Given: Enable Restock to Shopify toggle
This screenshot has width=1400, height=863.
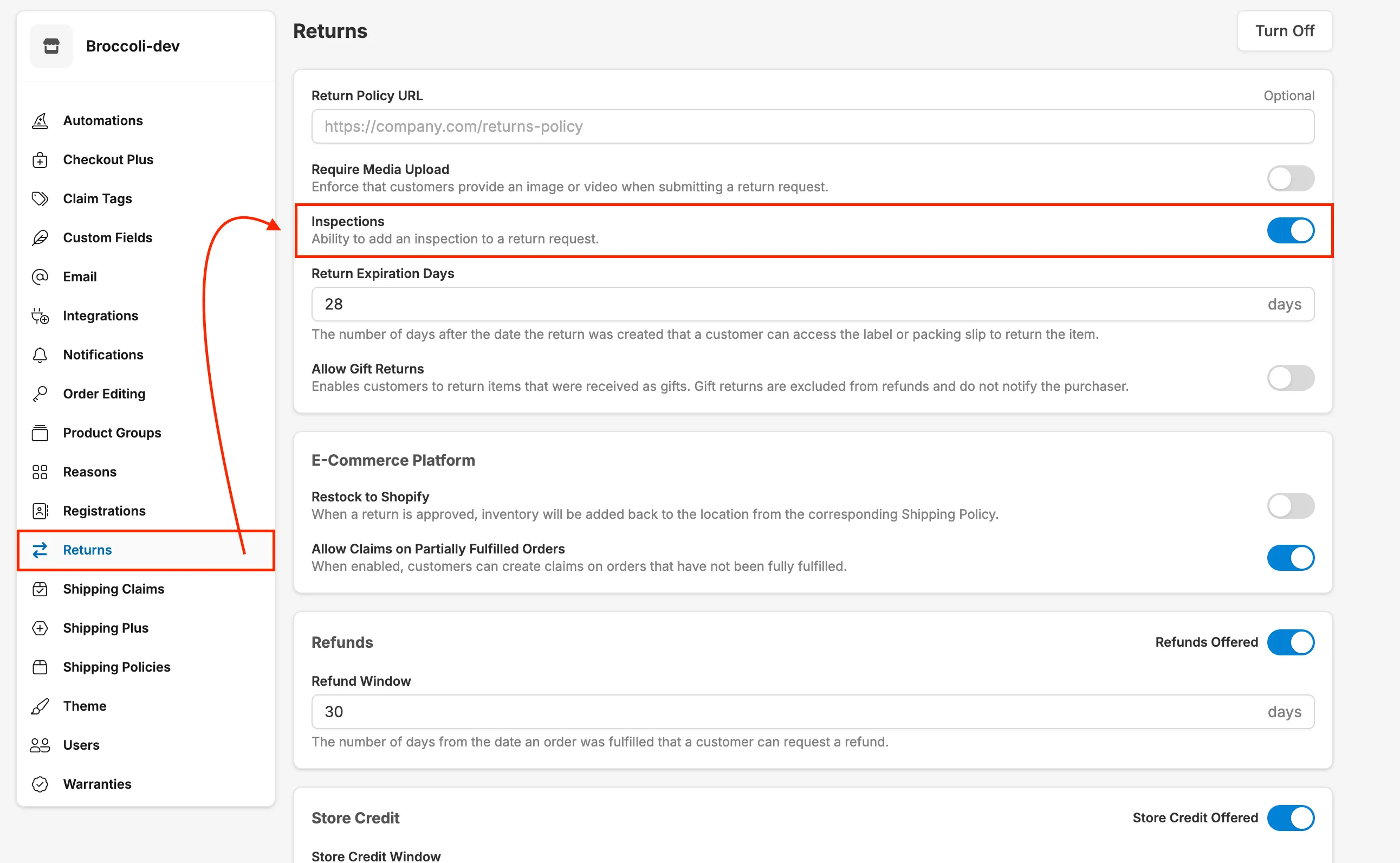Looking at the screenshot, I should tap(1290, 505).
